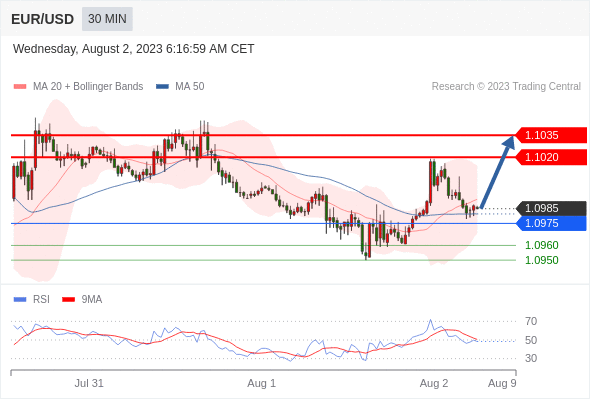Click the RSI 70 level label
The height and width of the screenshot is (400, 590).
tap(531, 321)
